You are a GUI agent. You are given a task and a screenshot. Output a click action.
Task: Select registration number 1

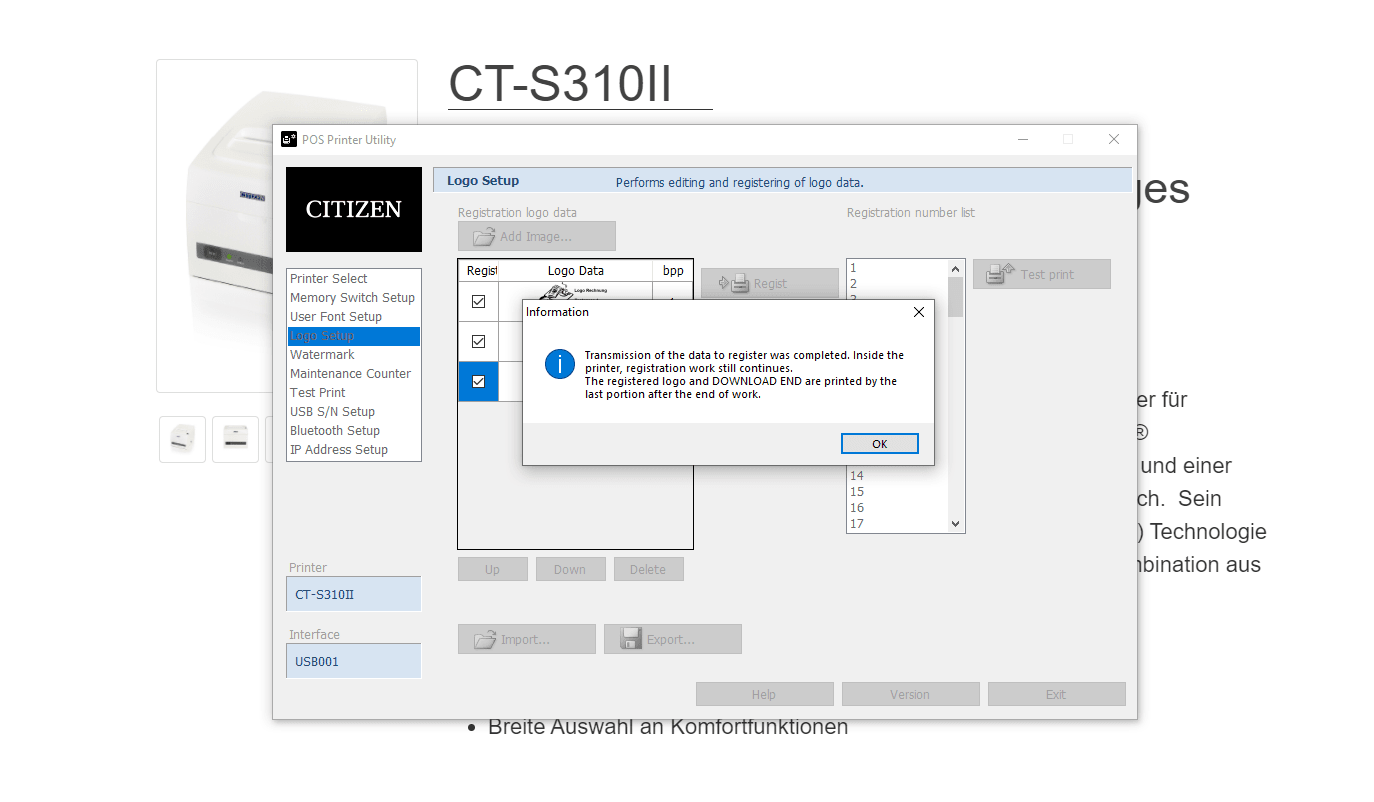click(x=897, y=268)
